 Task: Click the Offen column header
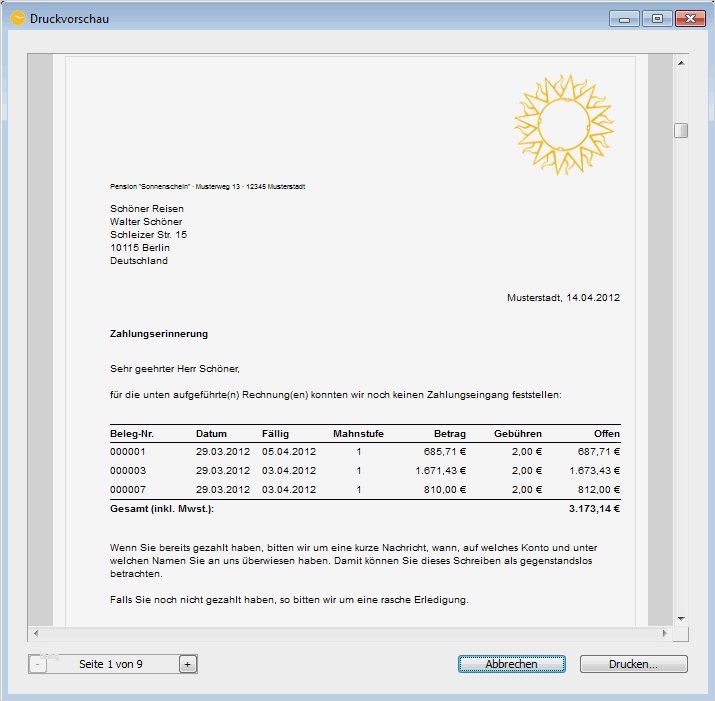(606, 434)
